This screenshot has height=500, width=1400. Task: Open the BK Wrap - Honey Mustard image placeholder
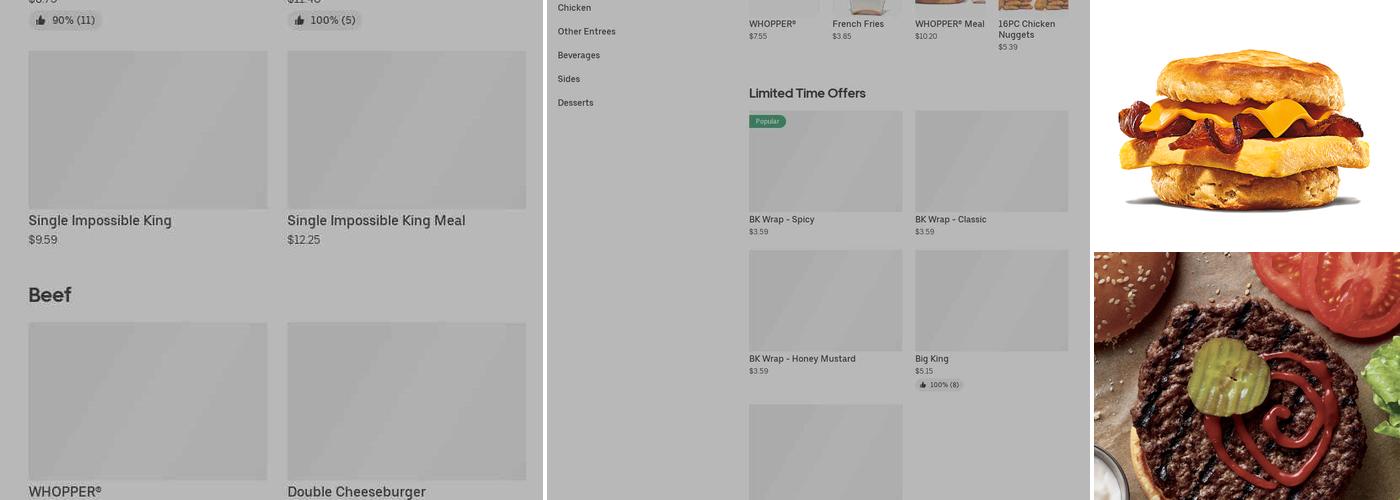click(x=826, y=300)
